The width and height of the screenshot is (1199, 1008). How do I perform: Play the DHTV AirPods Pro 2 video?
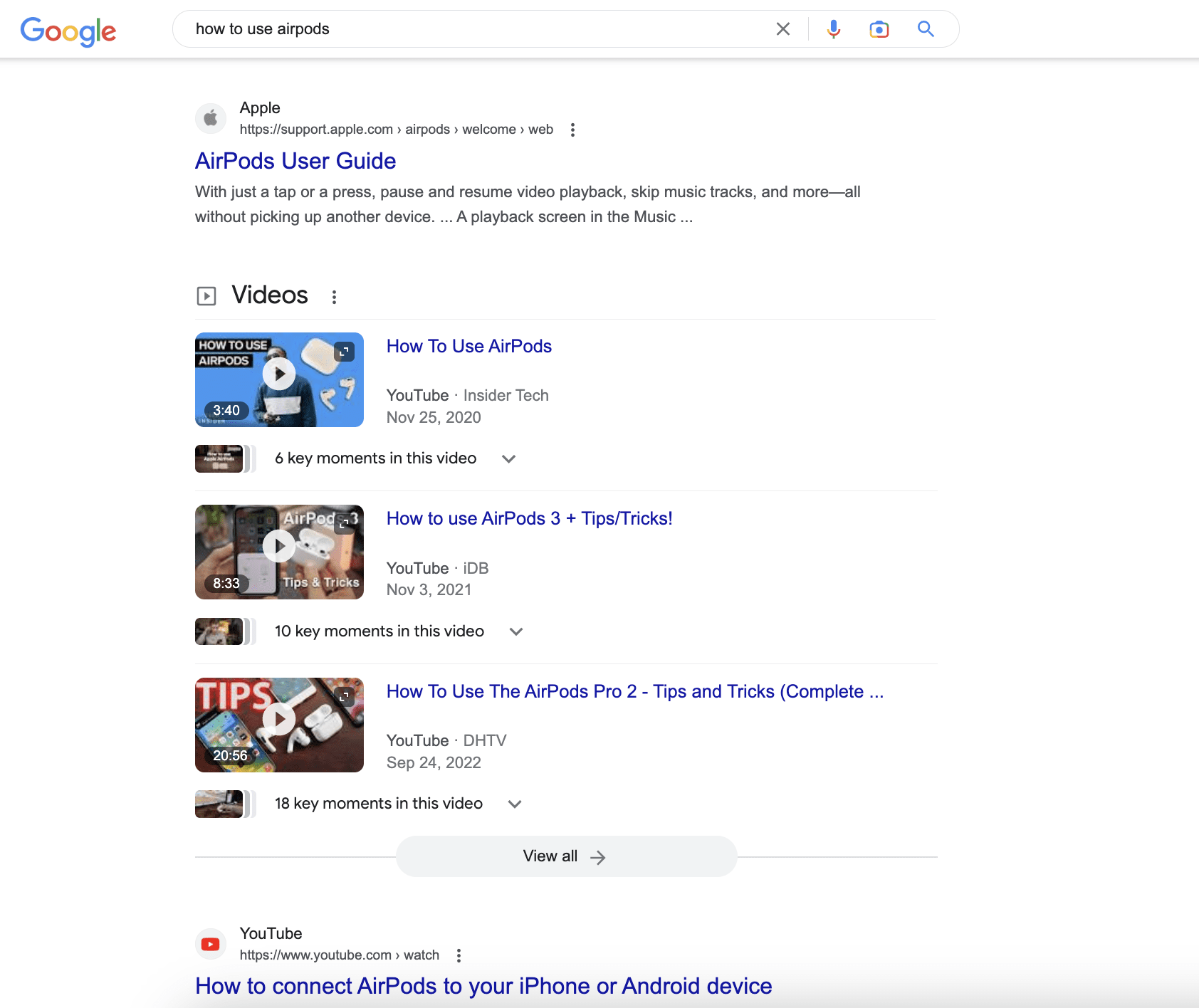(279, 719)
